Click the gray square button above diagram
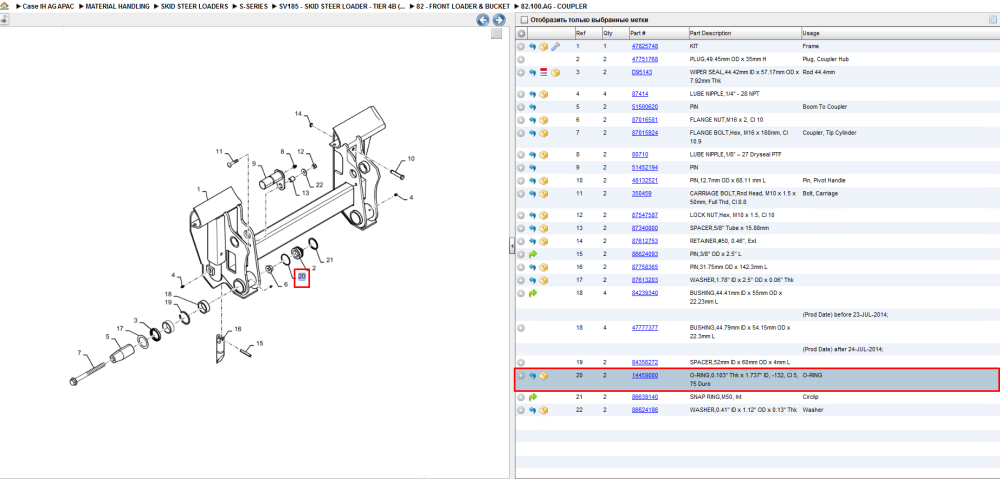The image size is (1000, 479). 496,34
